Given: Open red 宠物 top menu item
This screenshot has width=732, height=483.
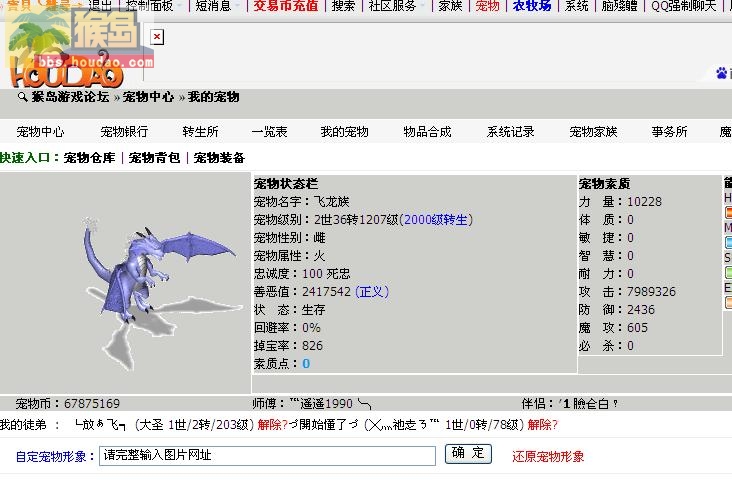Looking at the screenshot, I should [x=487, y=5].
